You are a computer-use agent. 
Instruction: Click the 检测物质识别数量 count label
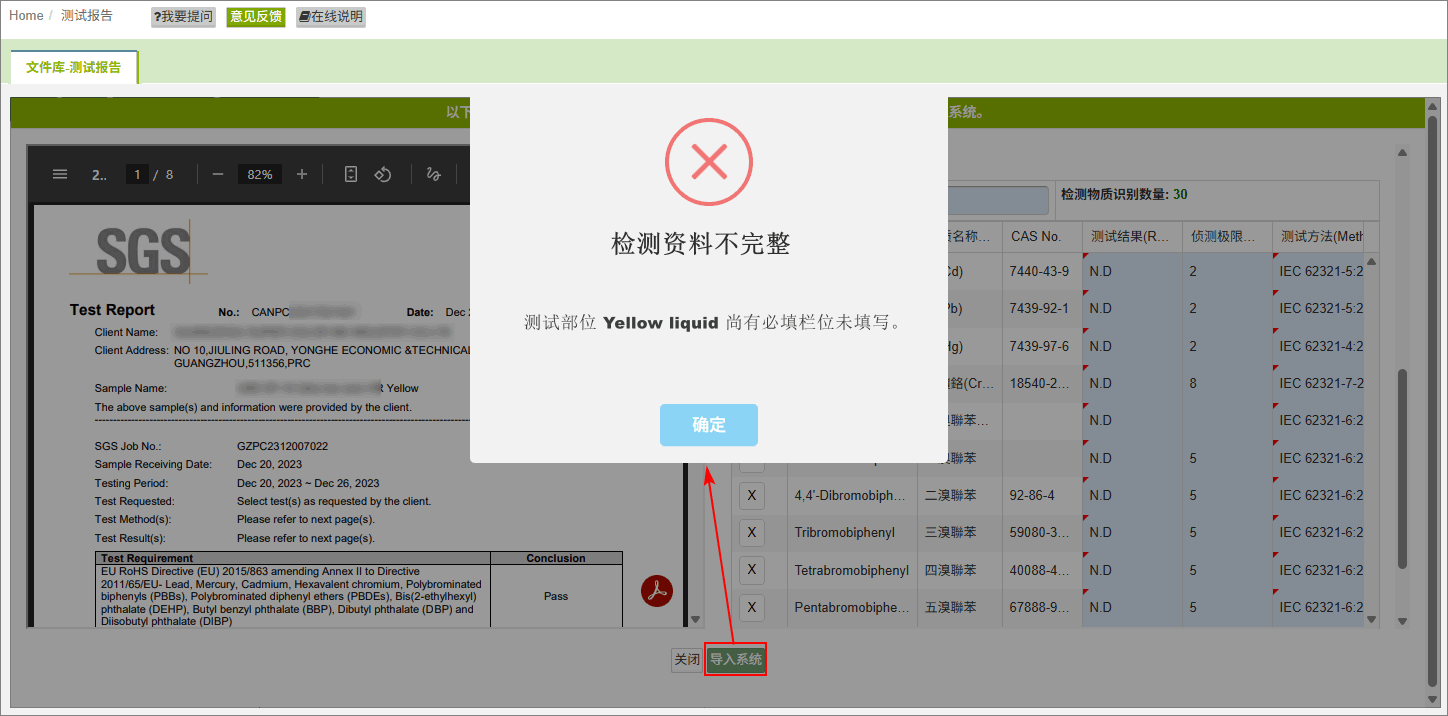(1124, 194)
